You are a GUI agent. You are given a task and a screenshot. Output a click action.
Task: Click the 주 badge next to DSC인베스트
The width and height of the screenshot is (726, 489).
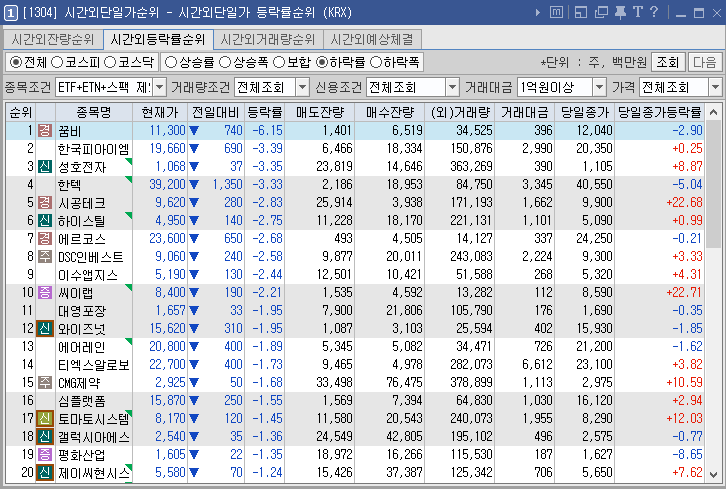(45, 257)
